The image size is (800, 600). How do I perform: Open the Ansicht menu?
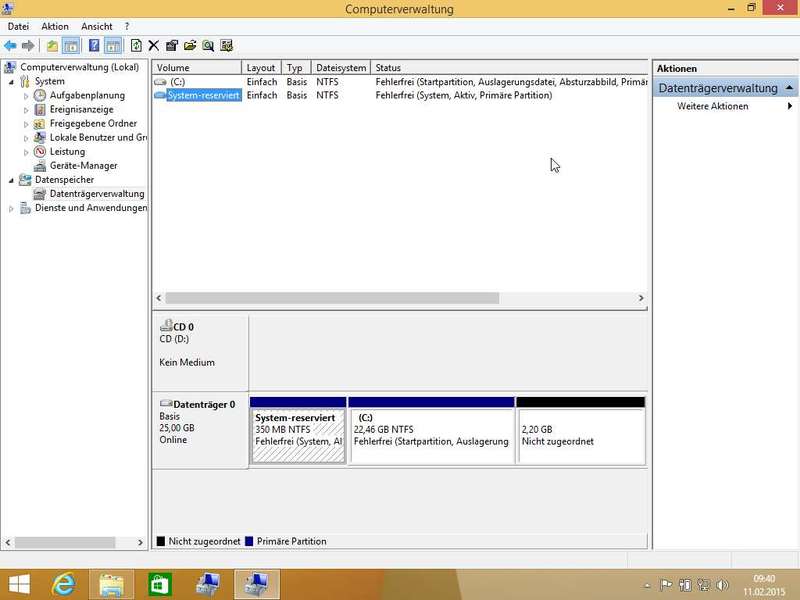(97, 26)
